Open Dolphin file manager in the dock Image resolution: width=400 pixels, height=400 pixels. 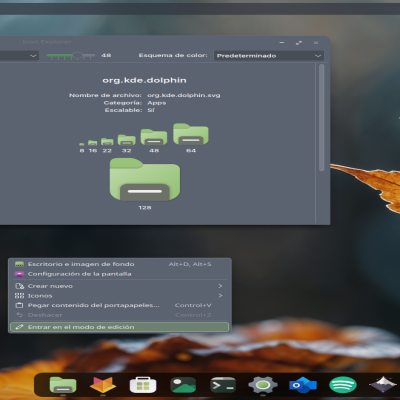coord(63,385)
